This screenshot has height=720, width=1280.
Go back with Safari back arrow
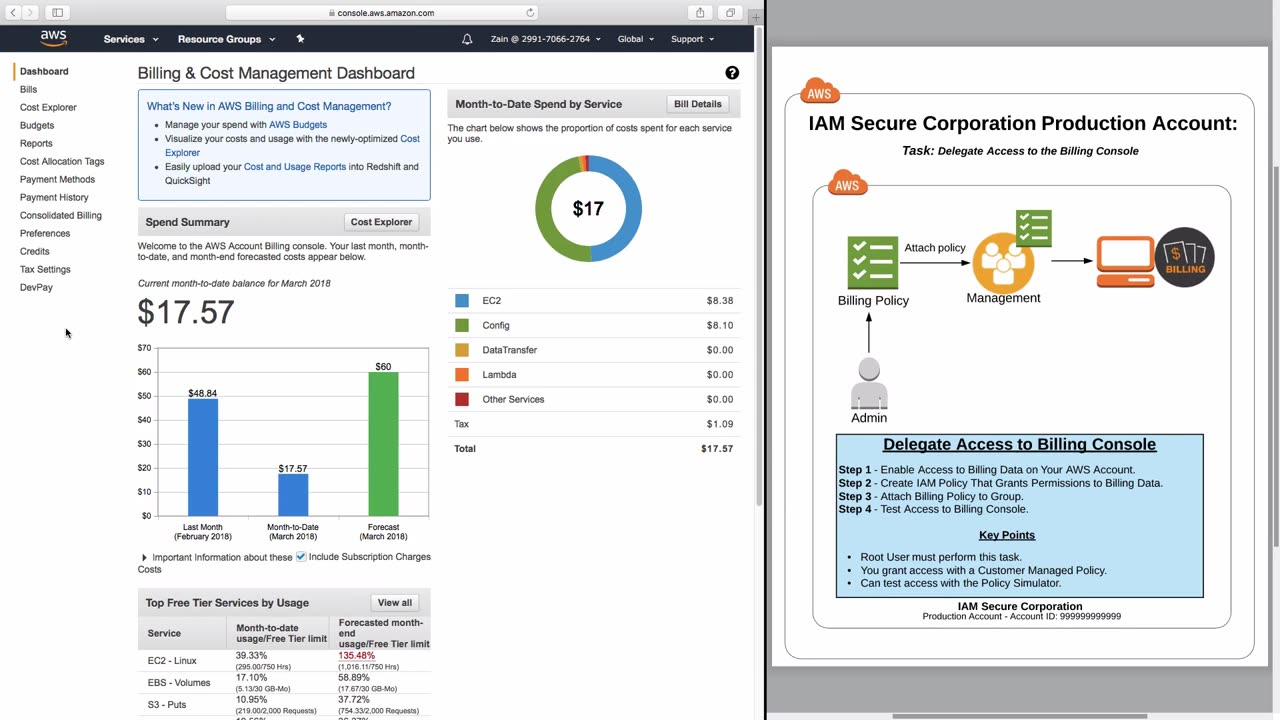tap(13, 12)
